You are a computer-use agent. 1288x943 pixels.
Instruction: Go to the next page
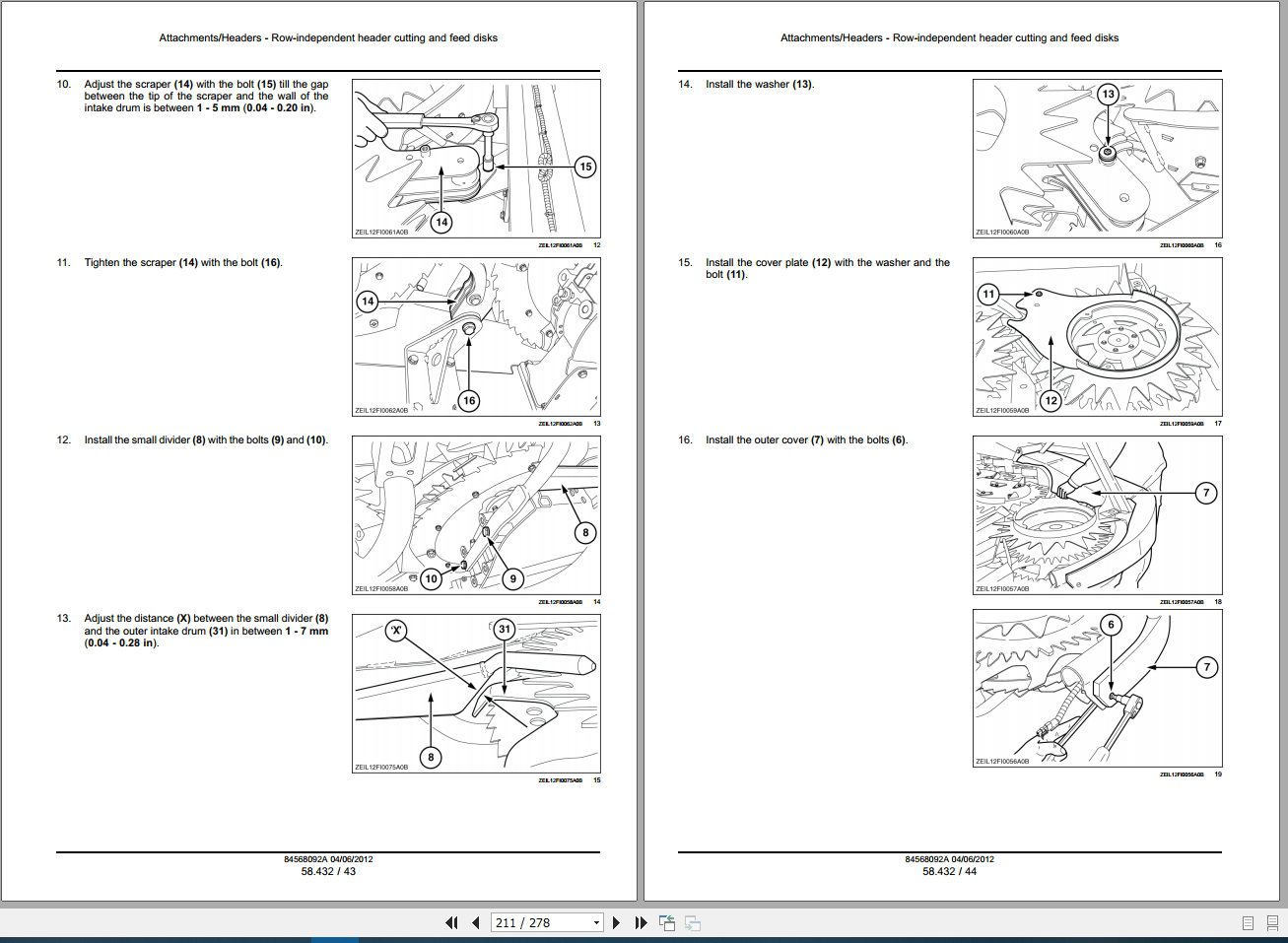616,923
